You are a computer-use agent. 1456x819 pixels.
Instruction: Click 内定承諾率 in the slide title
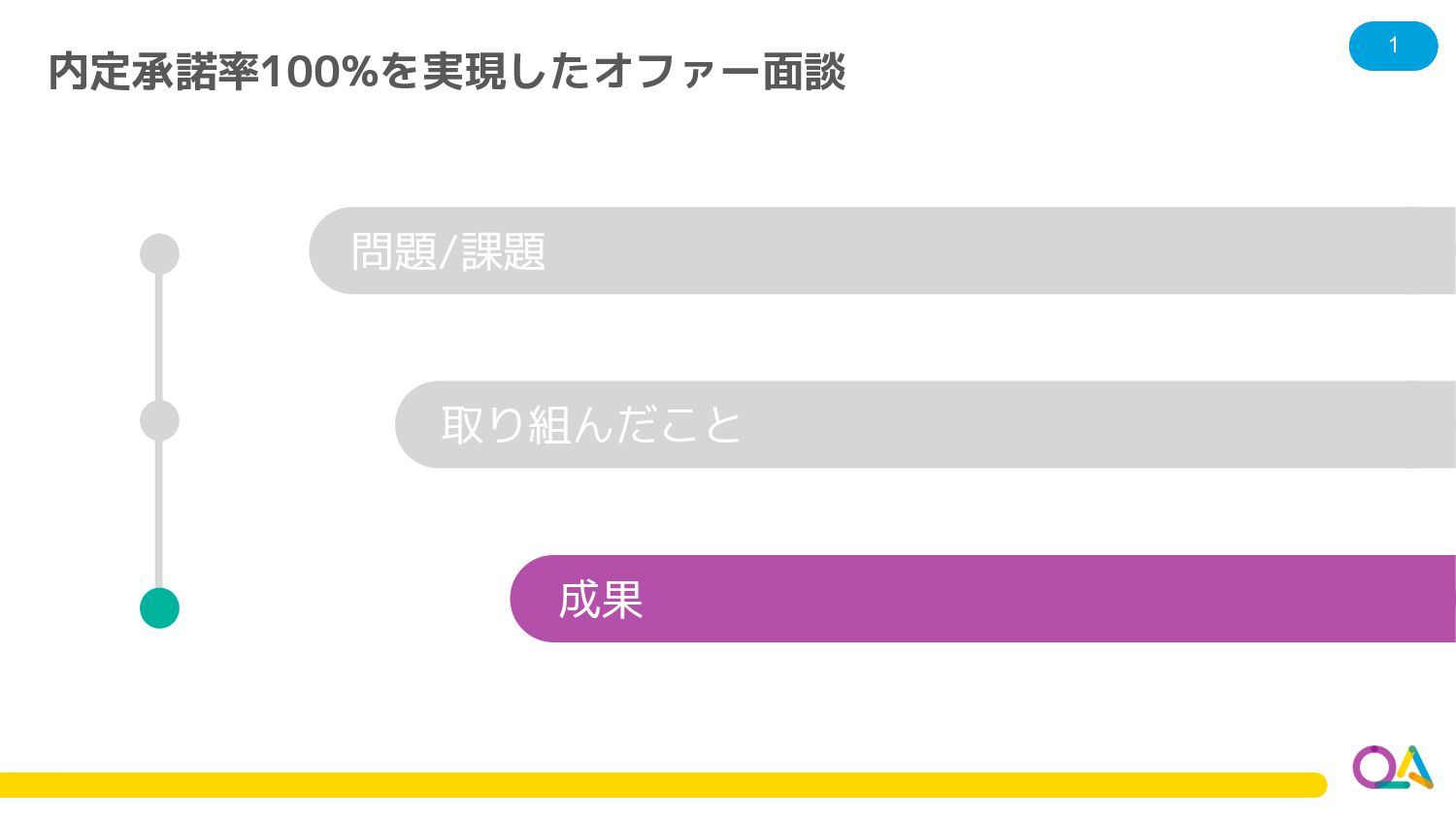tap(153, 72)
